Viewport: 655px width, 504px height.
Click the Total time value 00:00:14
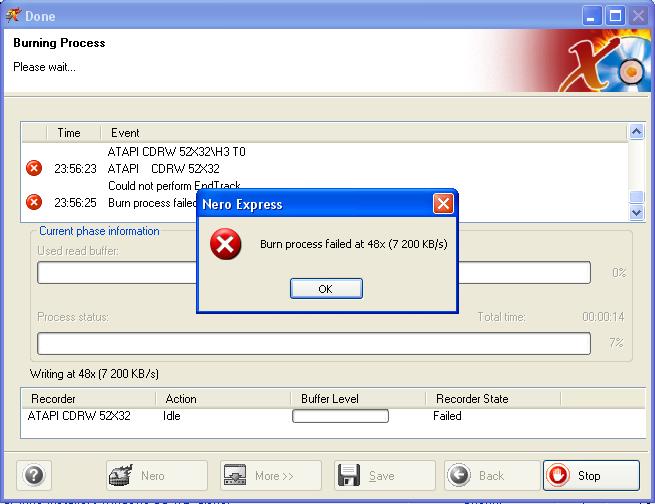[603, 317]
